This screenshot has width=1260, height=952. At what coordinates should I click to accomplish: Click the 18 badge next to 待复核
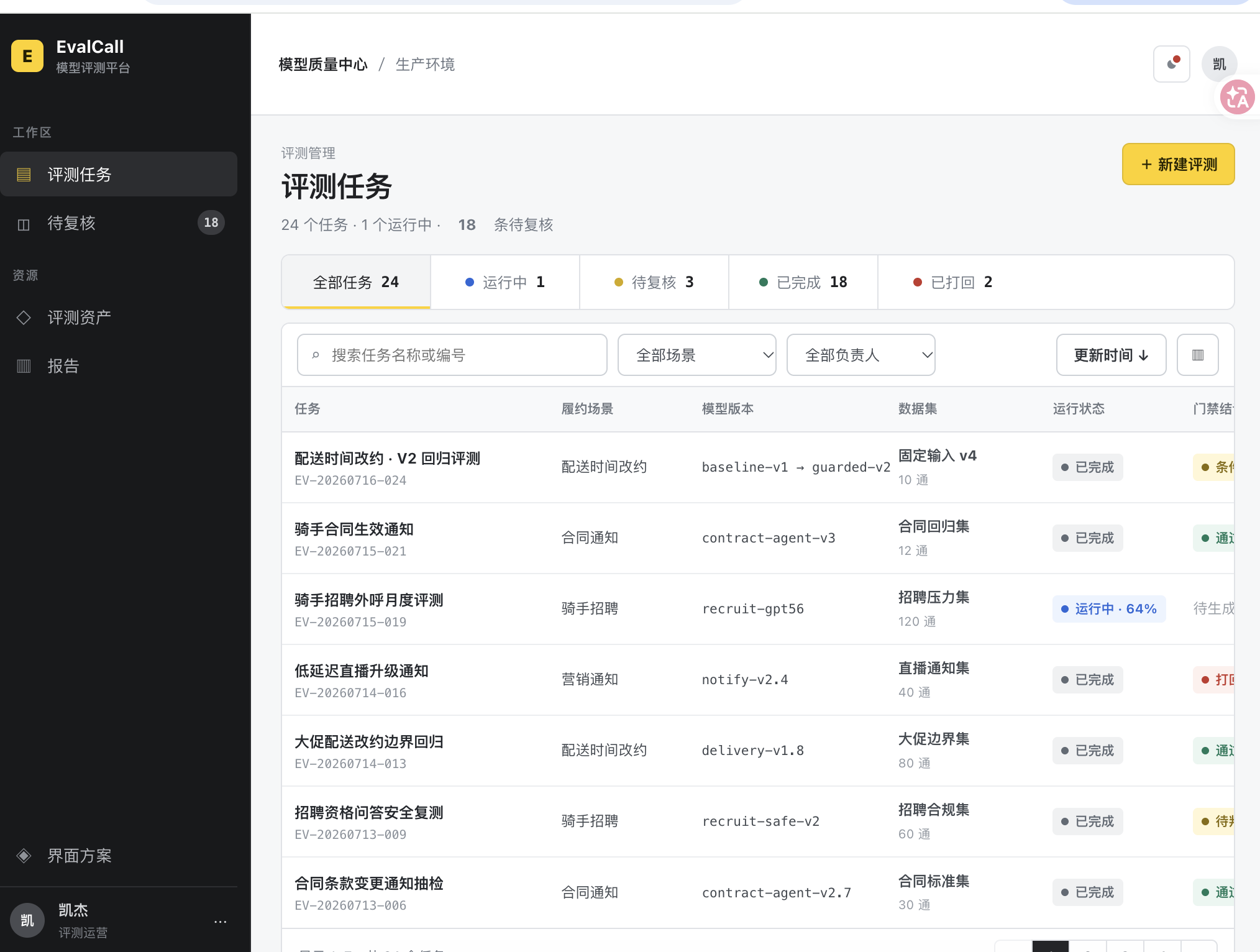click(x=211, y=222)
